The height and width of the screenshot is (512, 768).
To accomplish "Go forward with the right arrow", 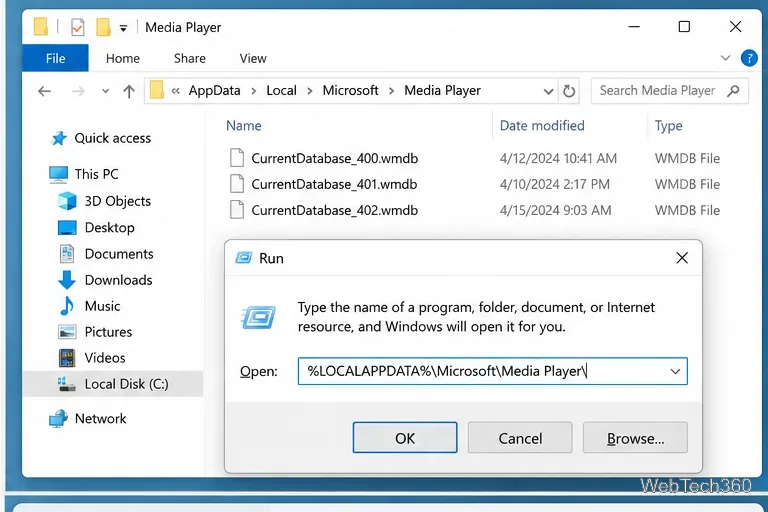I will pyautogui.click(x=78, y=91).
